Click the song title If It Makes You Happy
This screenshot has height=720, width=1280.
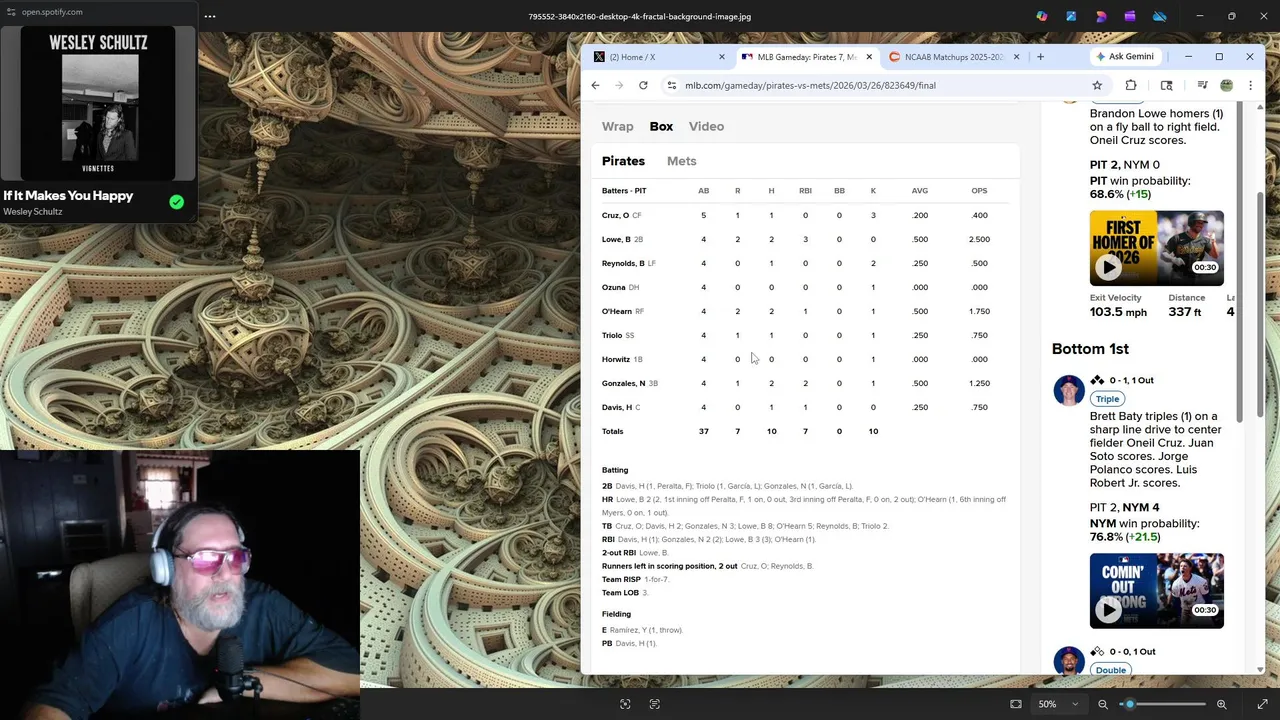pos(68,196)
